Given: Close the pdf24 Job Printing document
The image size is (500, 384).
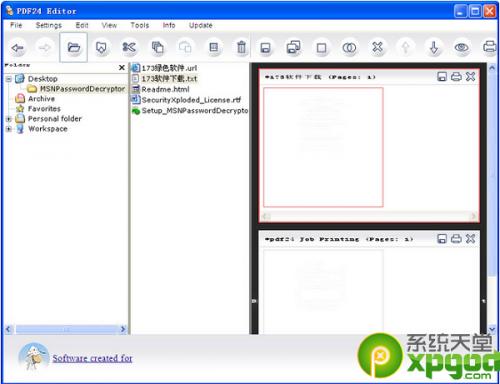Looking at the screenshot, I should coord(470,238).
